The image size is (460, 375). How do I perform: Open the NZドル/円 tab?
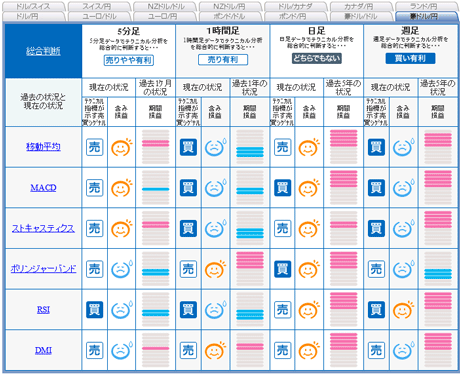click(x=230, y=6)
